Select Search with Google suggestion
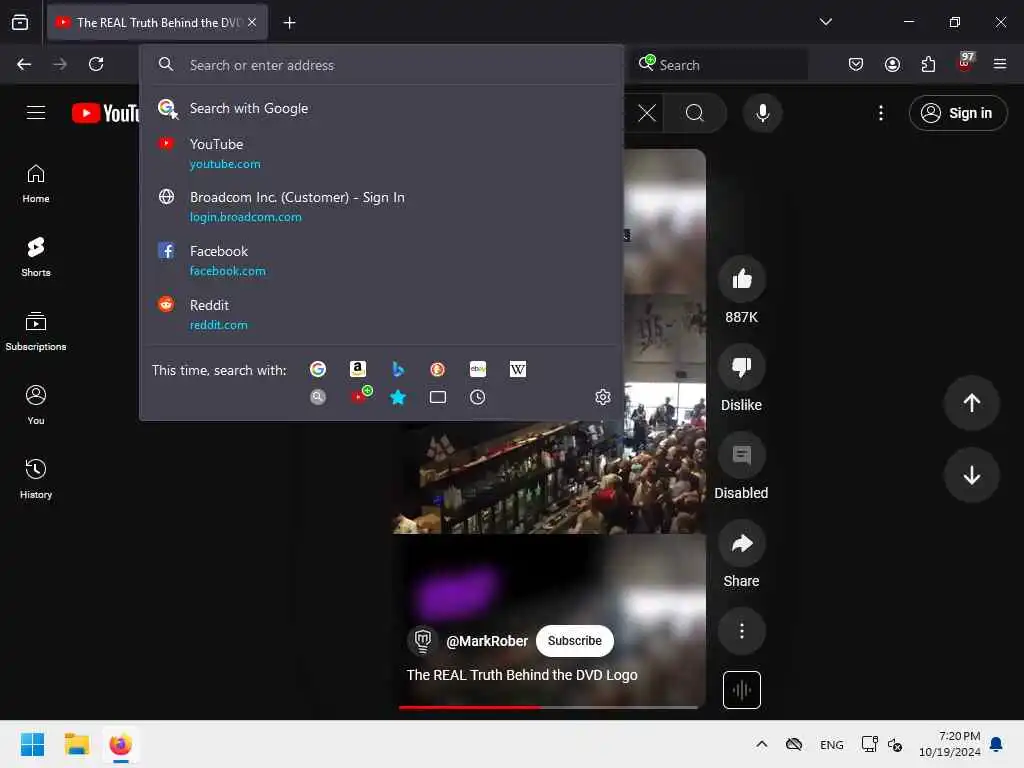 tap(381, 108)
